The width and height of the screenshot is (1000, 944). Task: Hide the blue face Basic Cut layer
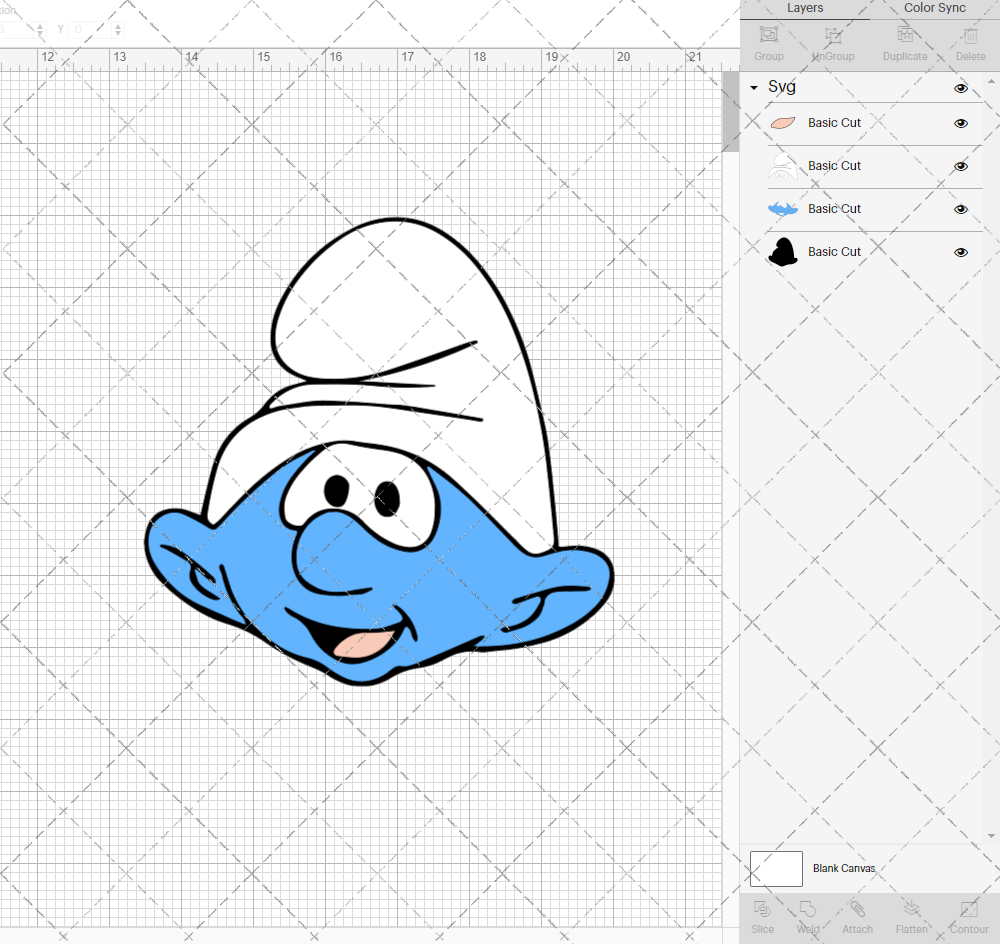click(x=961, y=209)
